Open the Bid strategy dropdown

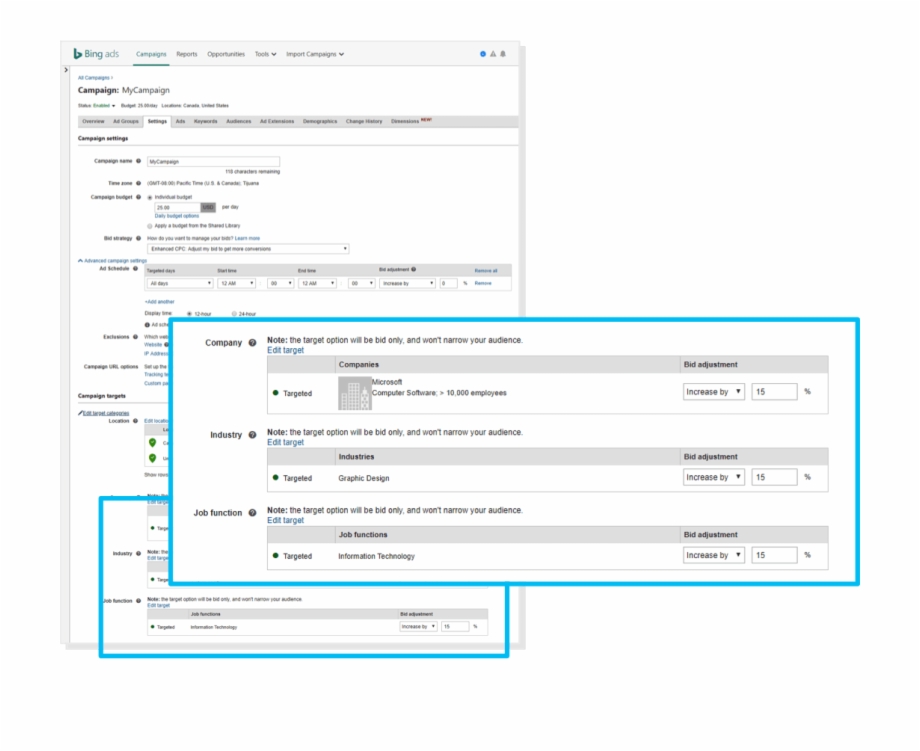[x=250, y=246]
